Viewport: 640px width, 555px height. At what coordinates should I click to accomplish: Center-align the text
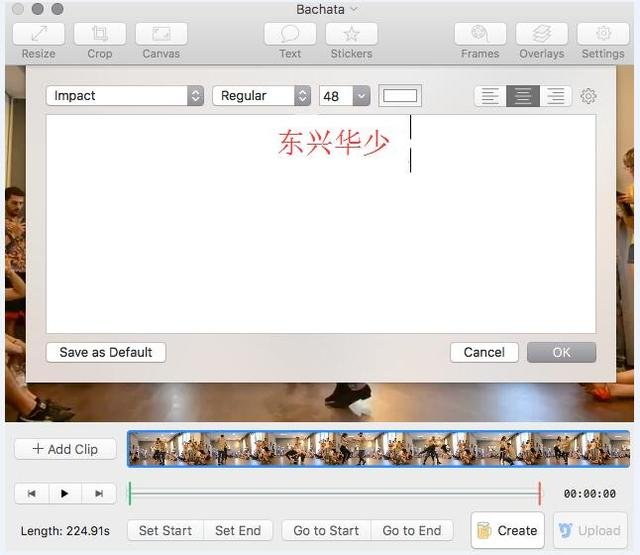pos(523,96)
